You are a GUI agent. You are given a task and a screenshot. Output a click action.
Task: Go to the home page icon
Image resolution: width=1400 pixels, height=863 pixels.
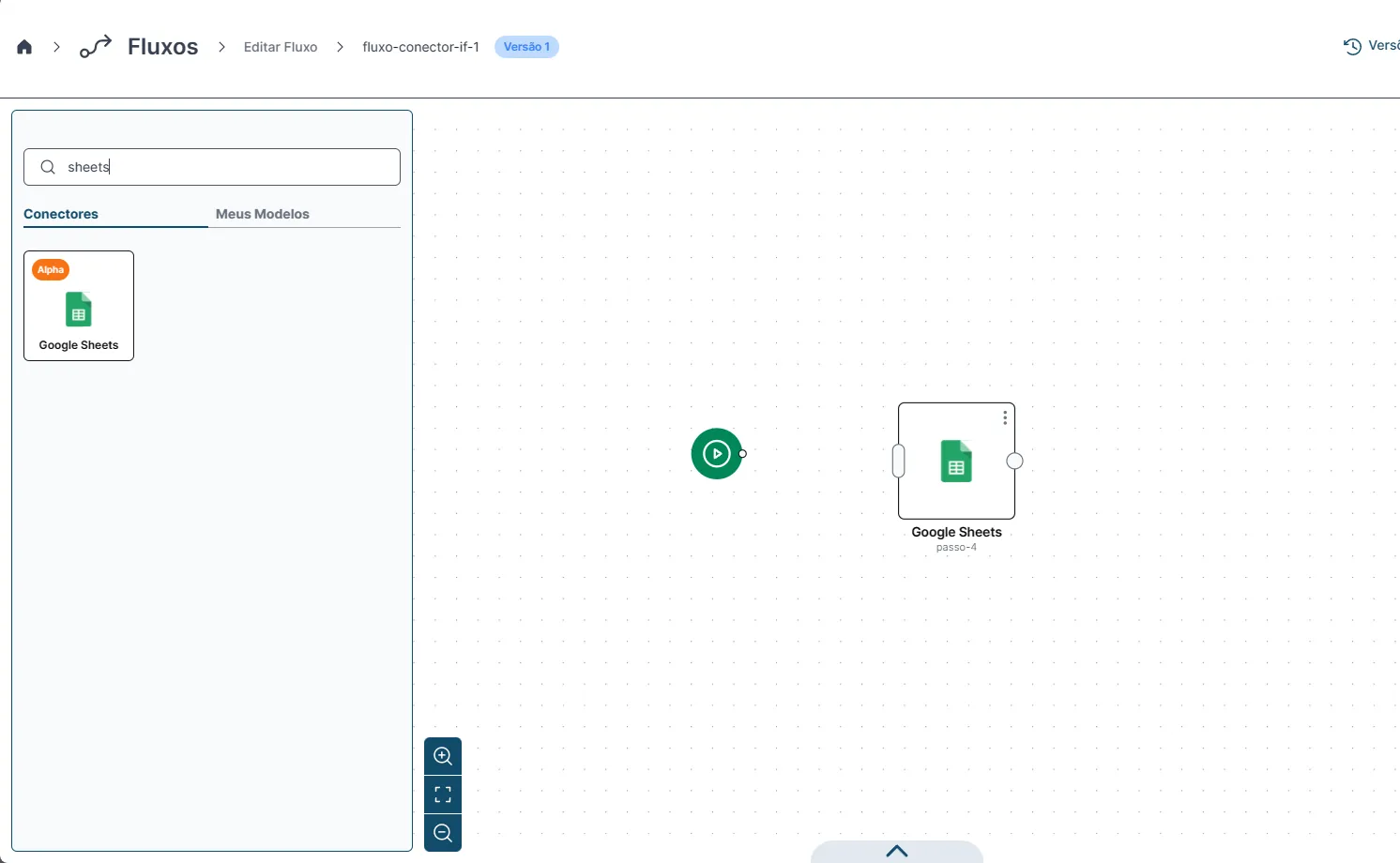pyautogui.click(x=24, y=47)
